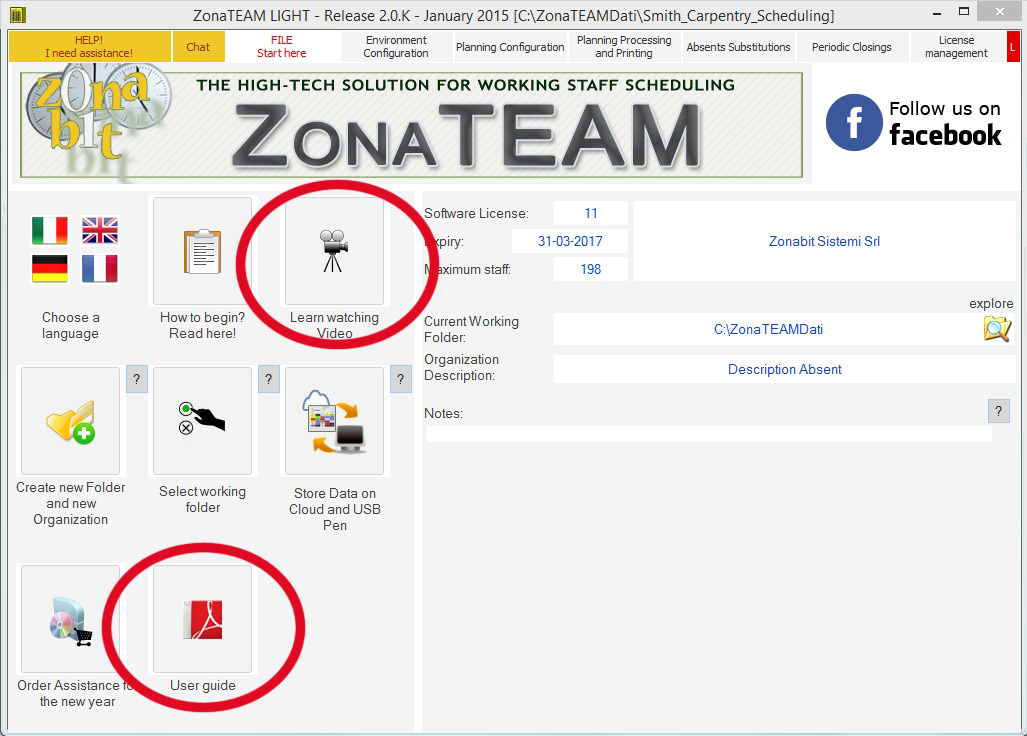1027x736 pixels.
Task: Open the Environment Configuration menu
Action: pyautogui.click(x=396, y=46)
